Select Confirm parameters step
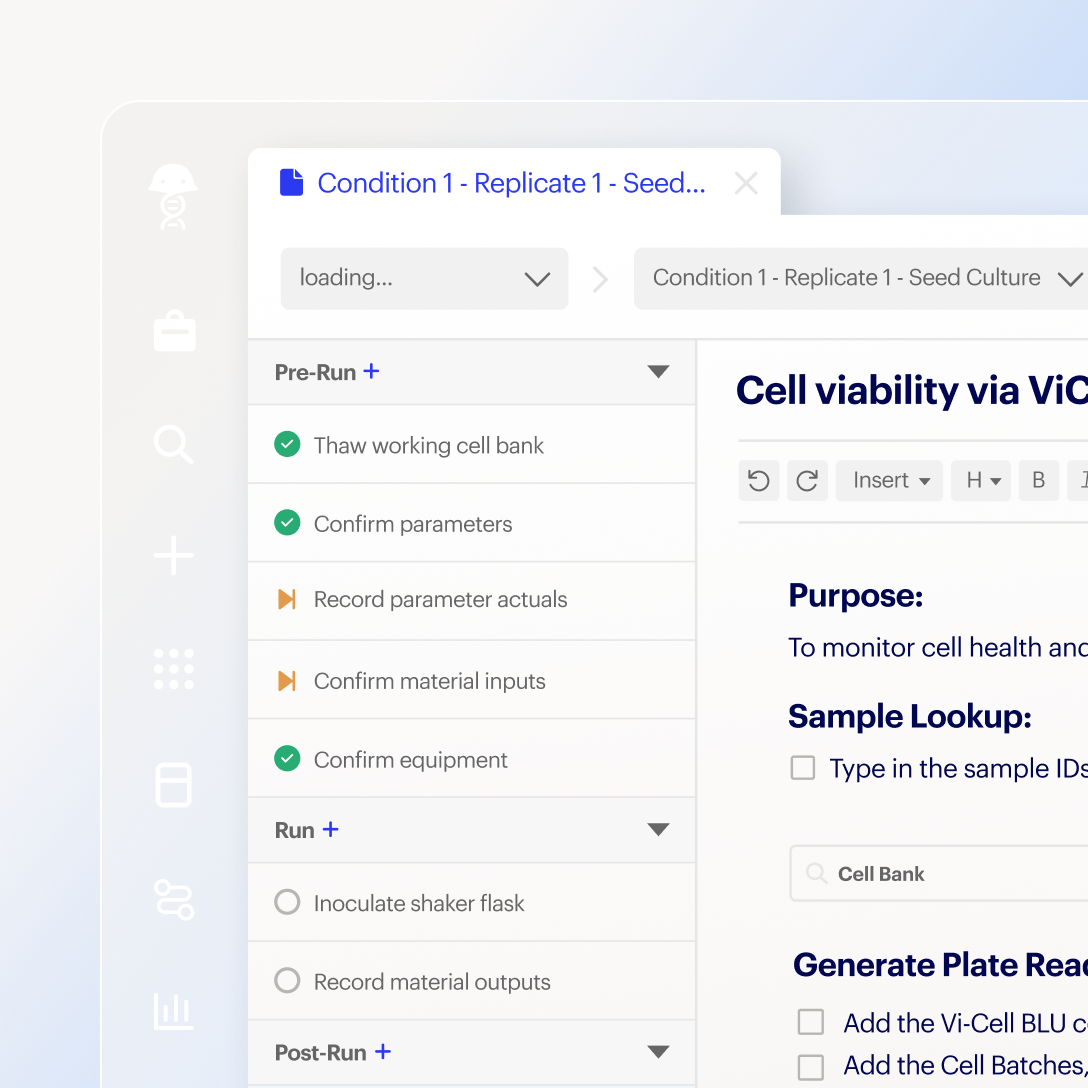 (x=472, y=523)
